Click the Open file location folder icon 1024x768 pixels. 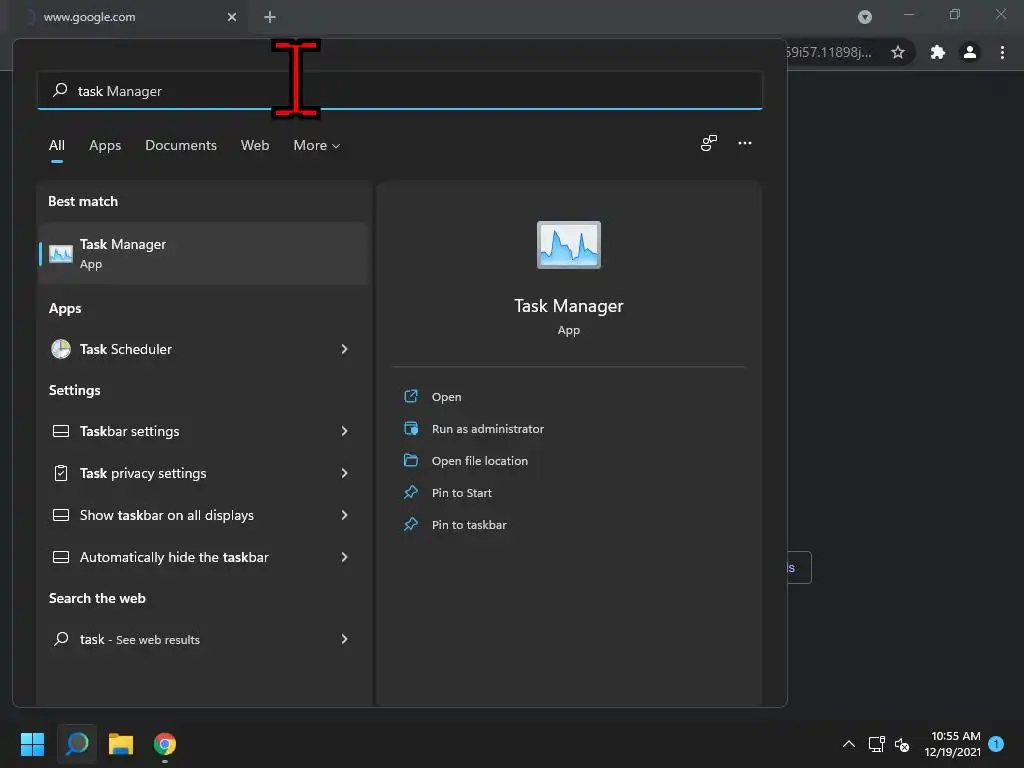(x=411, y=460)
